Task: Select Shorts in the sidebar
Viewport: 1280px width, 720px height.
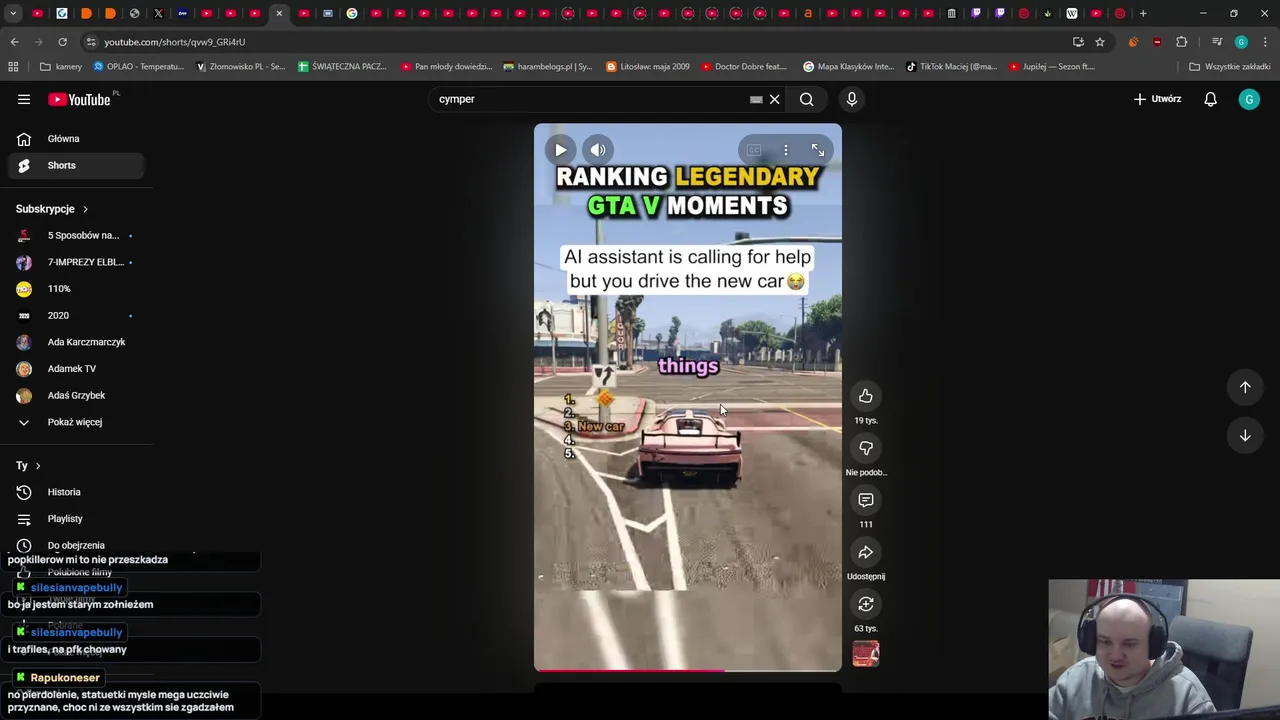Action: [x=76, y=165]
